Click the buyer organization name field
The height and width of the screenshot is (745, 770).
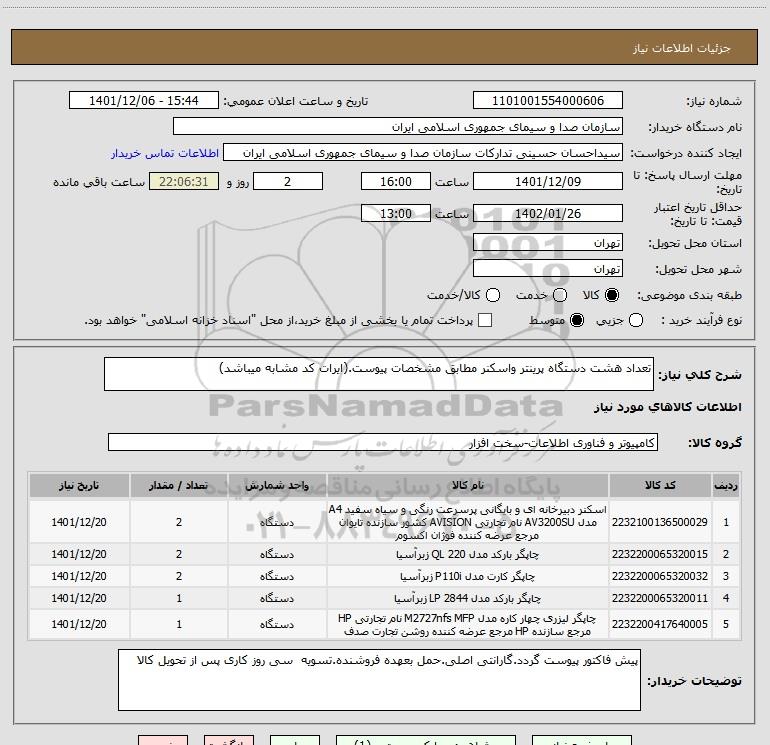(x=398, y=127)
